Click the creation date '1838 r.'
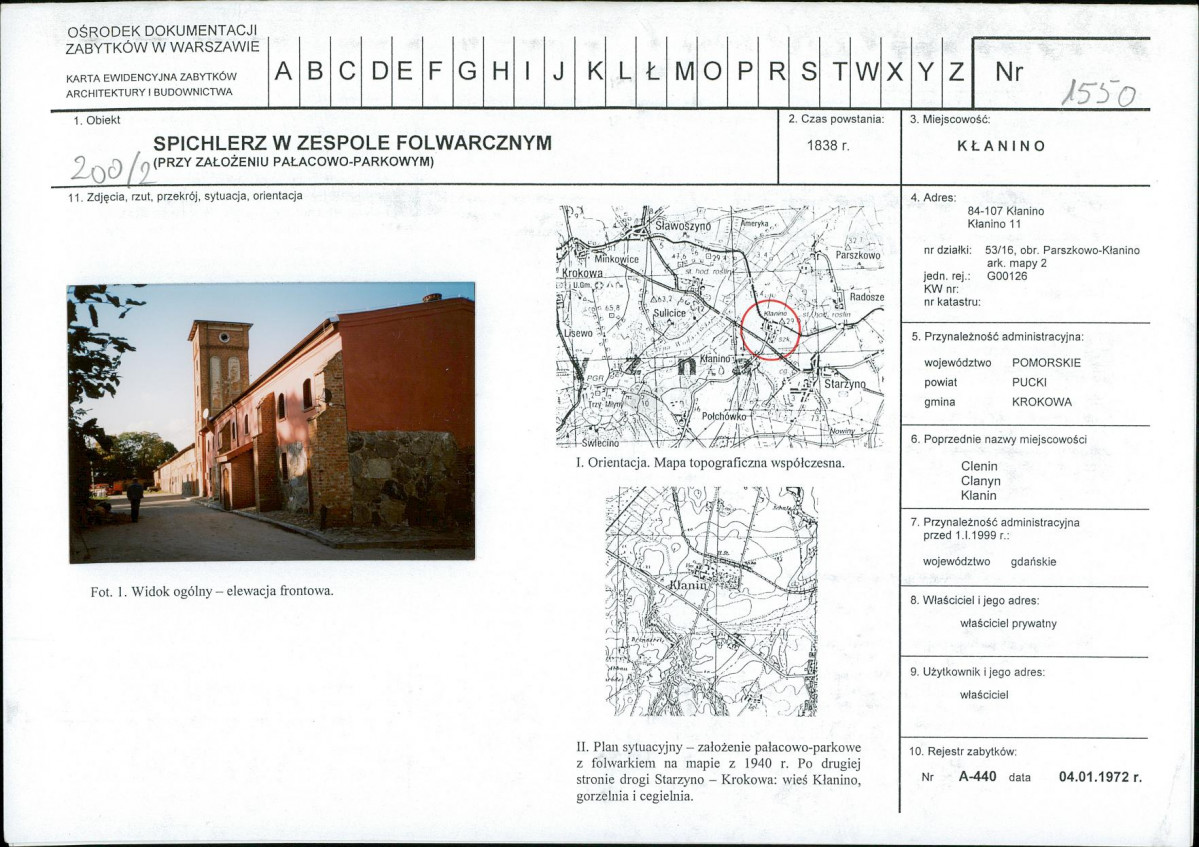This screenshot has width=1199, height=847. [x=827, y=146]
